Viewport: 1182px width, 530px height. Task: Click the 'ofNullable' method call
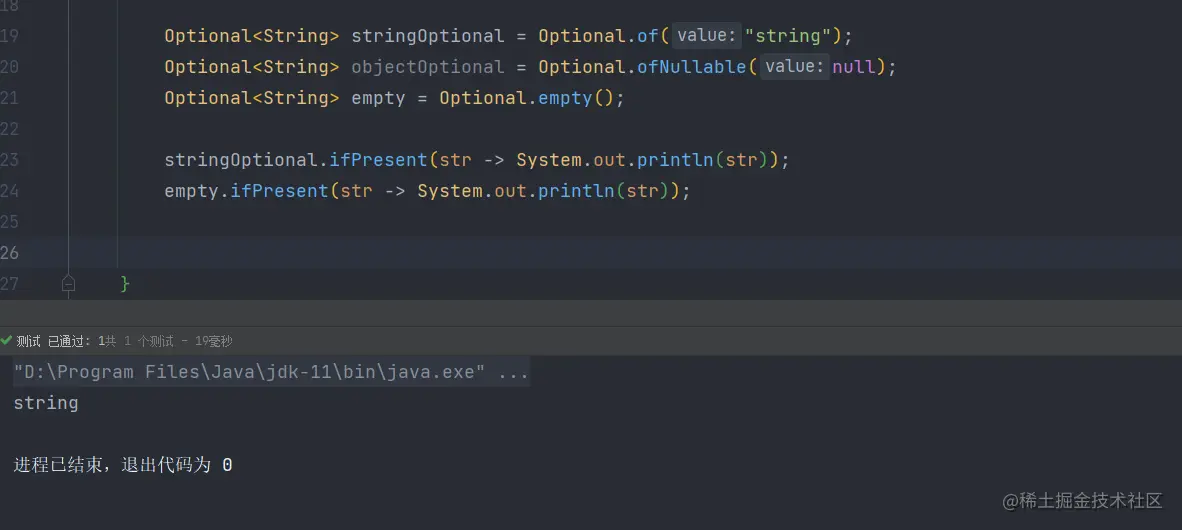coord(692,67)
